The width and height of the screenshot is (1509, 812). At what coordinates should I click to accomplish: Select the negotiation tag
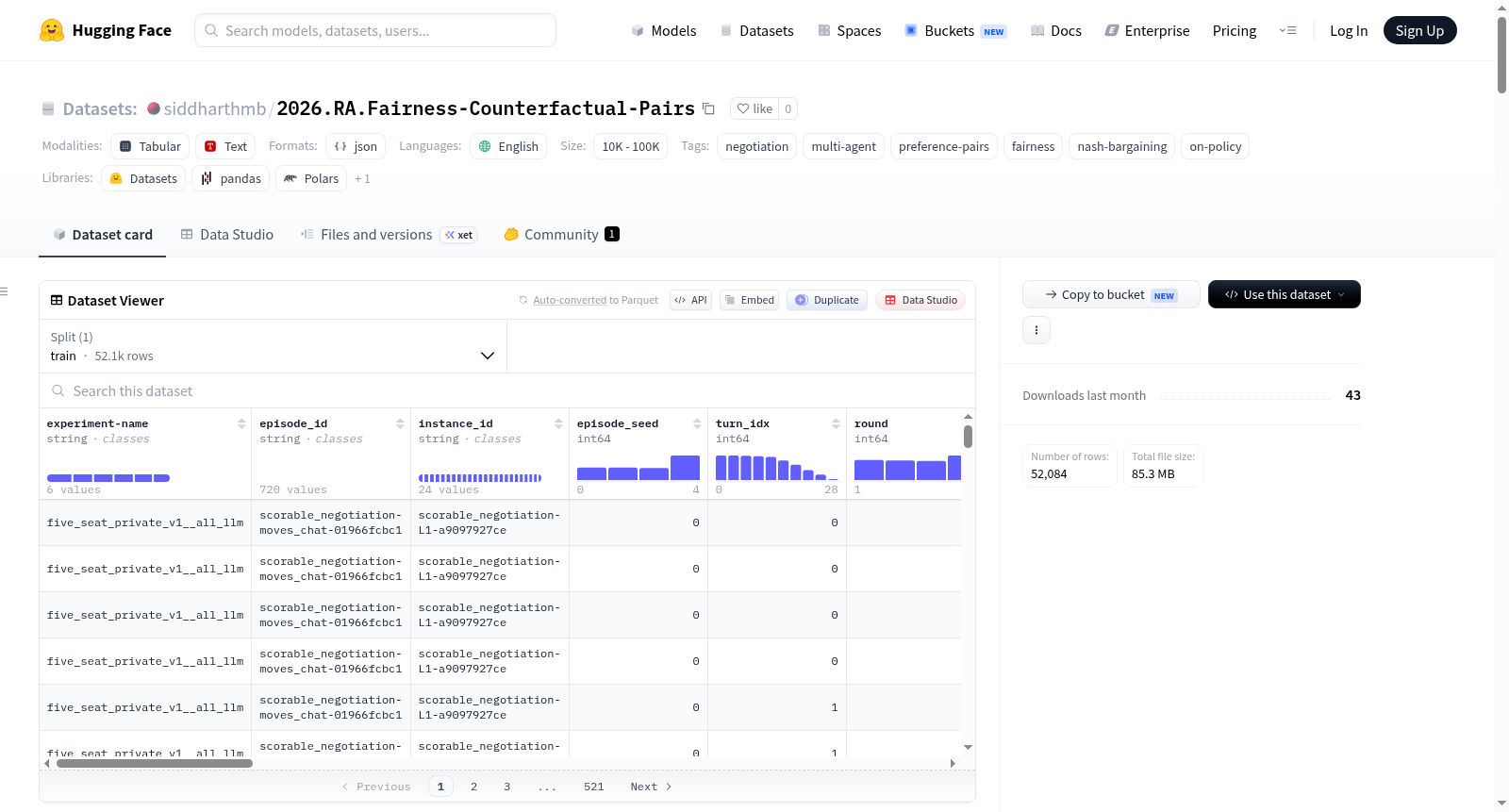click(x=756, y=146)
